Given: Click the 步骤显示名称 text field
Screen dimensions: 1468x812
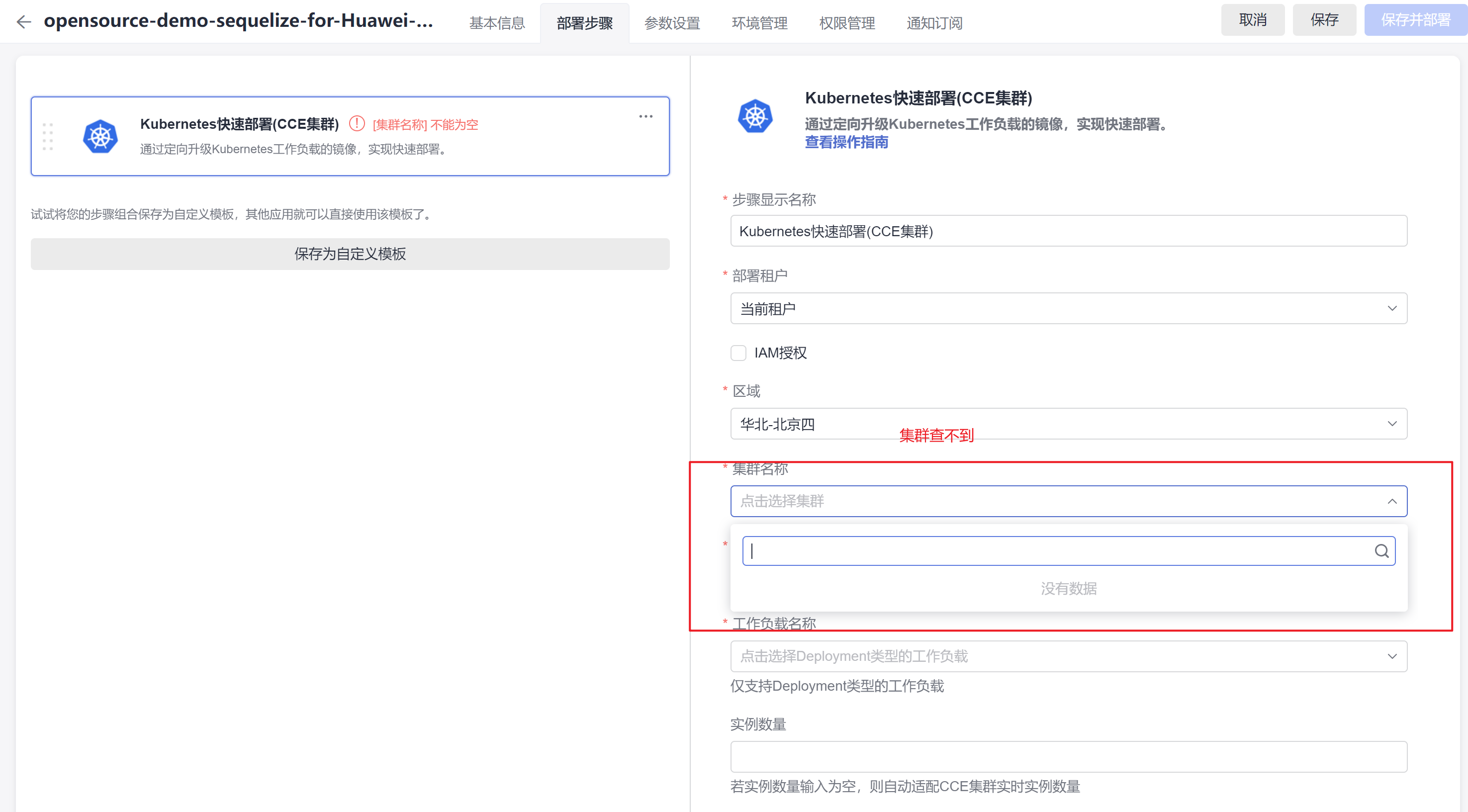Looking at the screenshot, I should pyautogui.click(x=1069, y=231).
